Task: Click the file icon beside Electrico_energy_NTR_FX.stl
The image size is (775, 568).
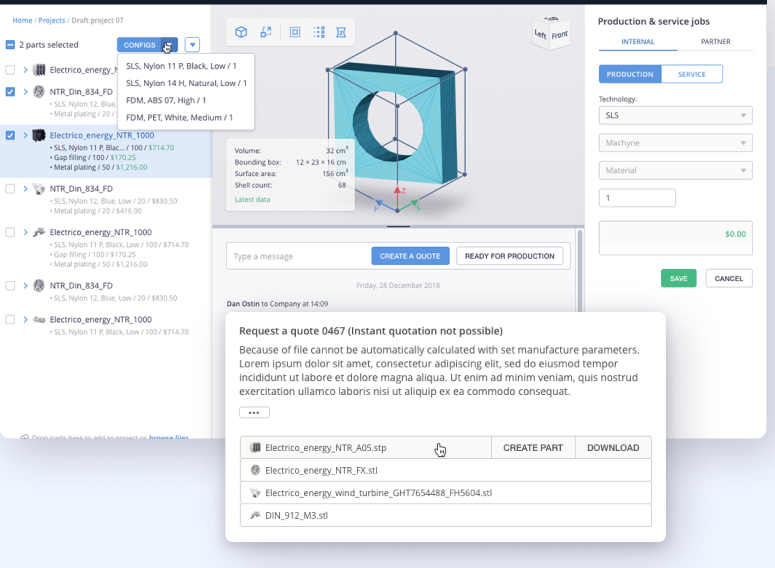Action: pyautogui.click(x=255, y=470)
